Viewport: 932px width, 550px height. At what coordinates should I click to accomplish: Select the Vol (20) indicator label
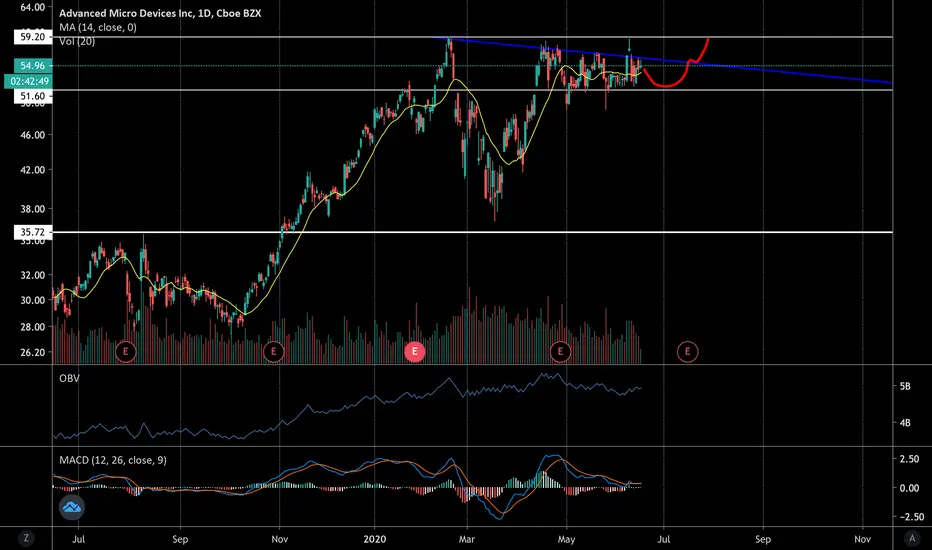click(77, 41)
